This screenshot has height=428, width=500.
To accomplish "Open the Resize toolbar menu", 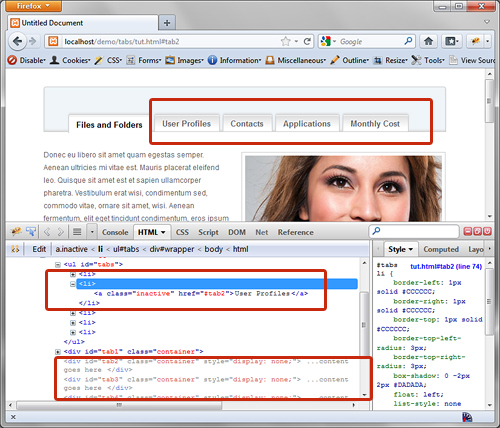I will pos(390,60).
